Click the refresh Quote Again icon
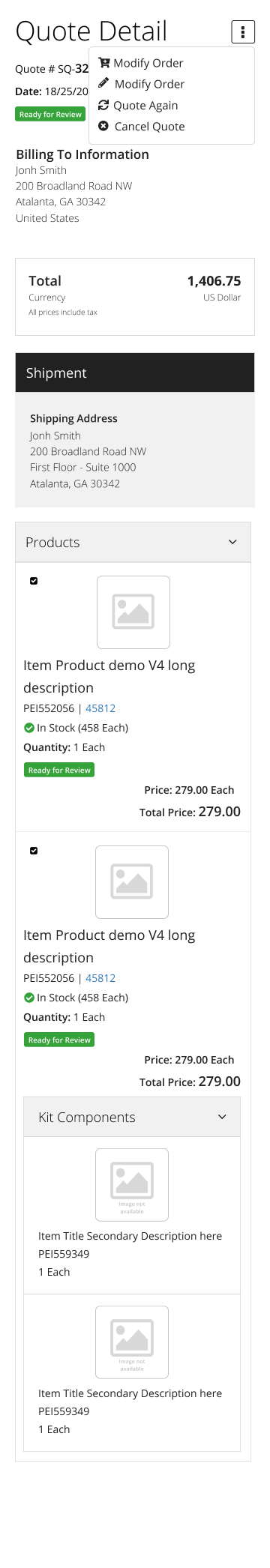This screenshot has width=270, height=1568. (x=104, y=105)
